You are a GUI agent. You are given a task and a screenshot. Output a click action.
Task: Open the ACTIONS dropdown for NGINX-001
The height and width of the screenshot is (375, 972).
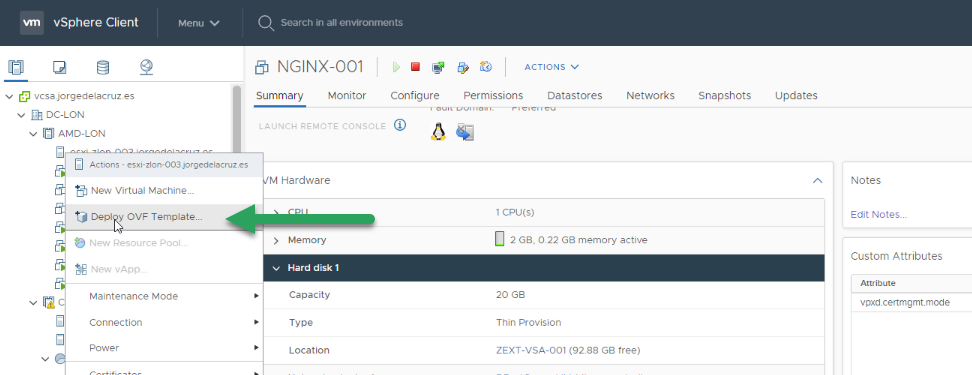tap(552, 67)
